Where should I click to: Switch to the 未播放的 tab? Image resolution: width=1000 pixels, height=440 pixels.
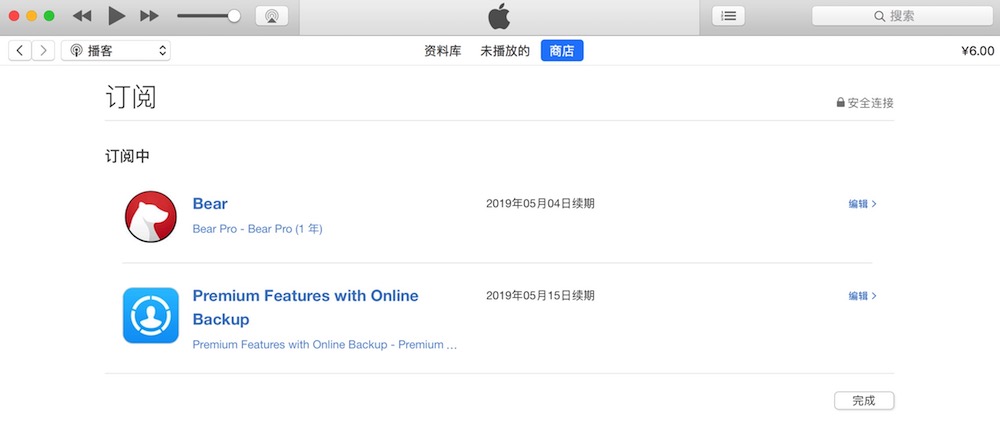[505, 51]
